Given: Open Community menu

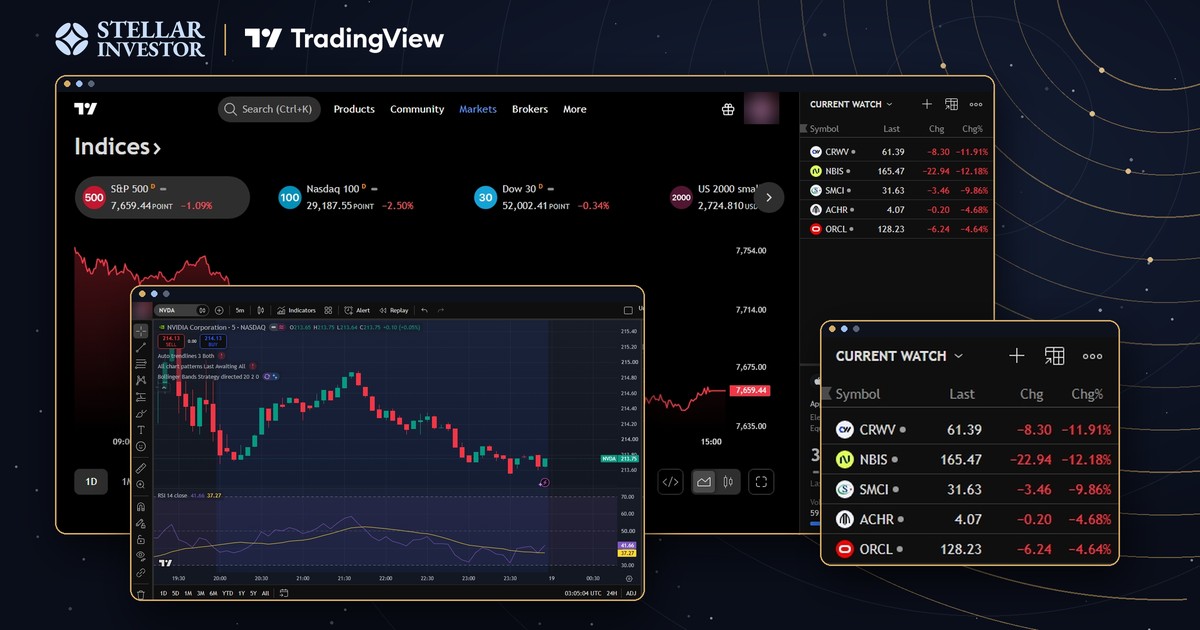Looking at the screenshot, I should [x=417, y=109].
